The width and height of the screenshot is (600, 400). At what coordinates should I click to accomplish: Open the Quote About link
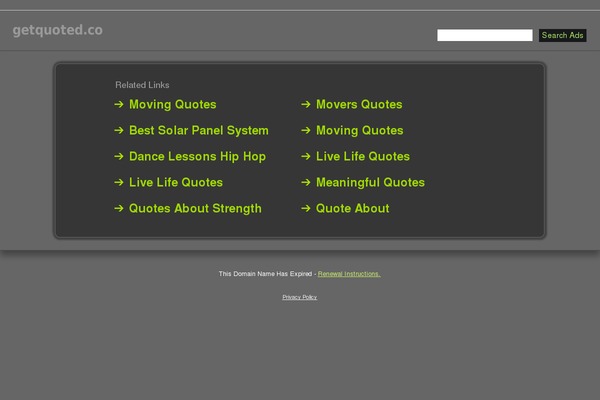(352, 208)
